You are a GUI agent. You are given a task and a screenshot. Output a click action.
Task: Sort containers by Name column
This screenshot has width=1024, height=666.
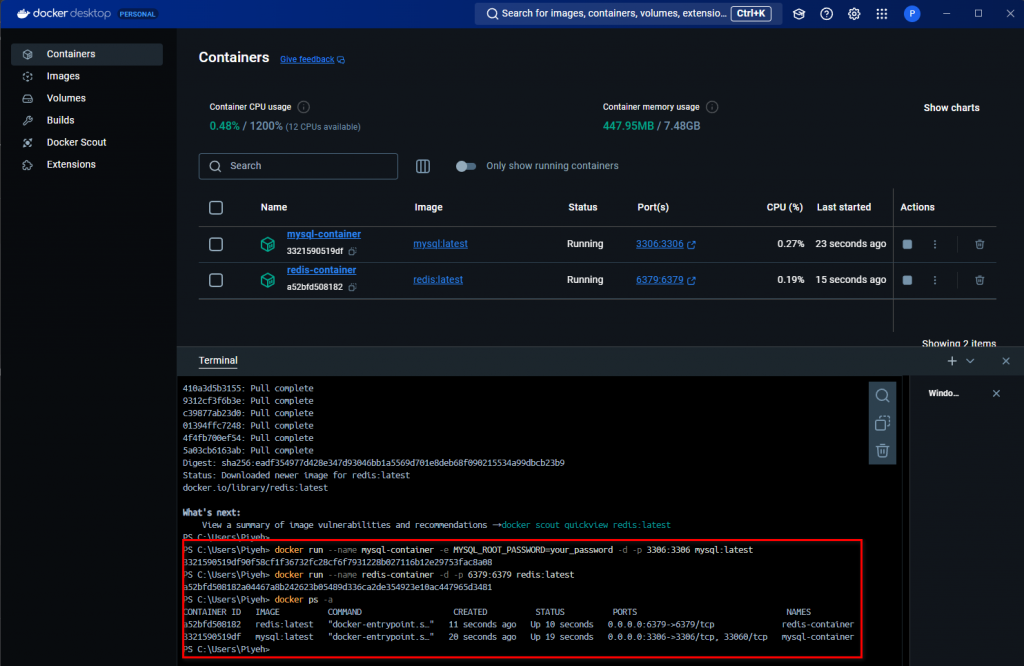click(x=274, y=208)
